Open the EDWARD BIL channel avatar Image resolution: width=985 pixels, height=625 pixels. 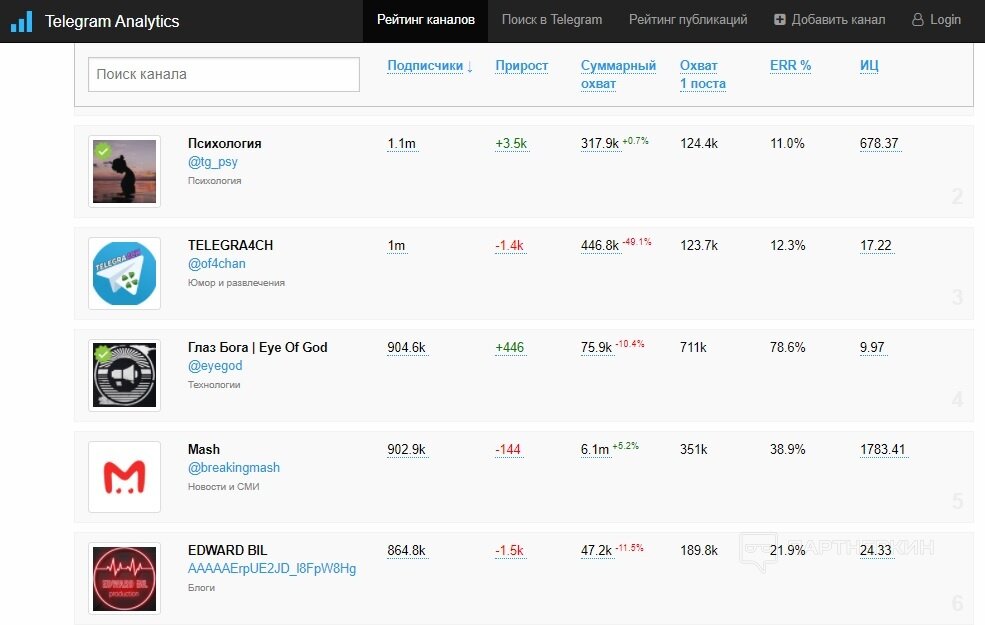tap(124, 578)
